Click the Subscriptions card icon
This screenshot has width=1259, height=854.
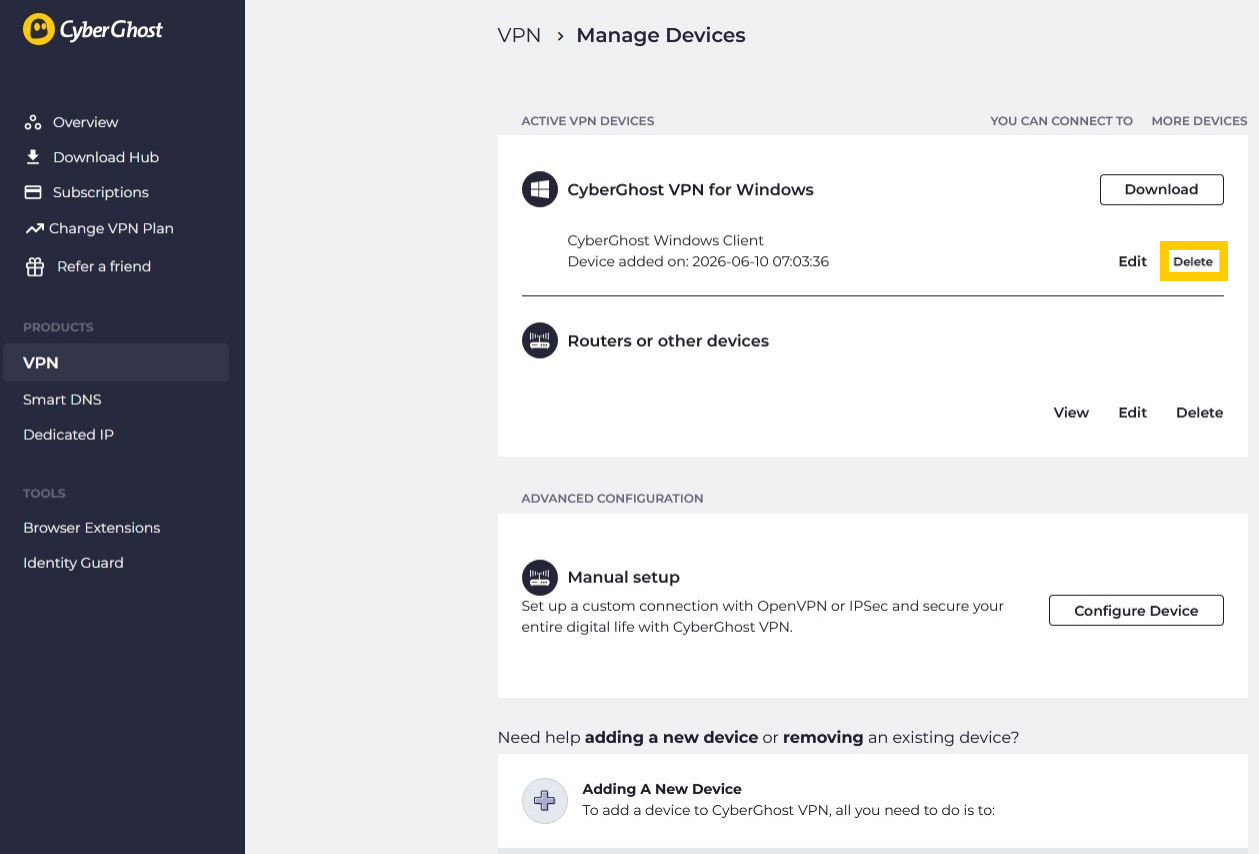tap(33, 192)
